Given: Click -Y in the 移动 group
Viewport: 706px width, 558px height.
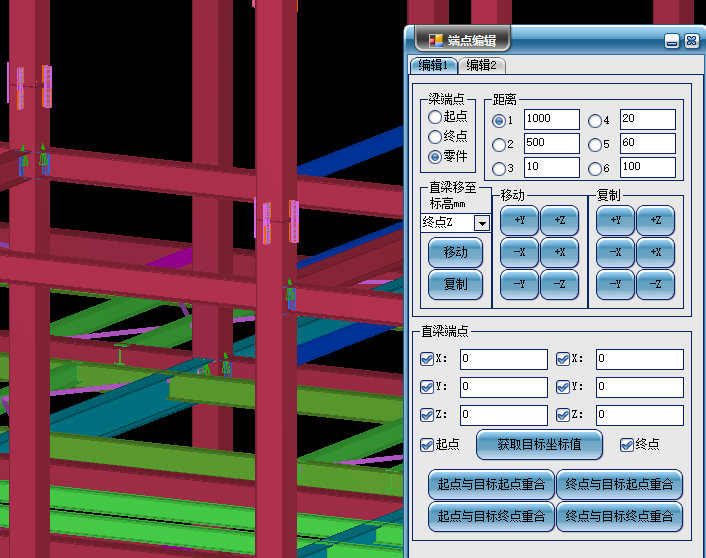Looking at the screenshot, I should click(x=519, y=284).
